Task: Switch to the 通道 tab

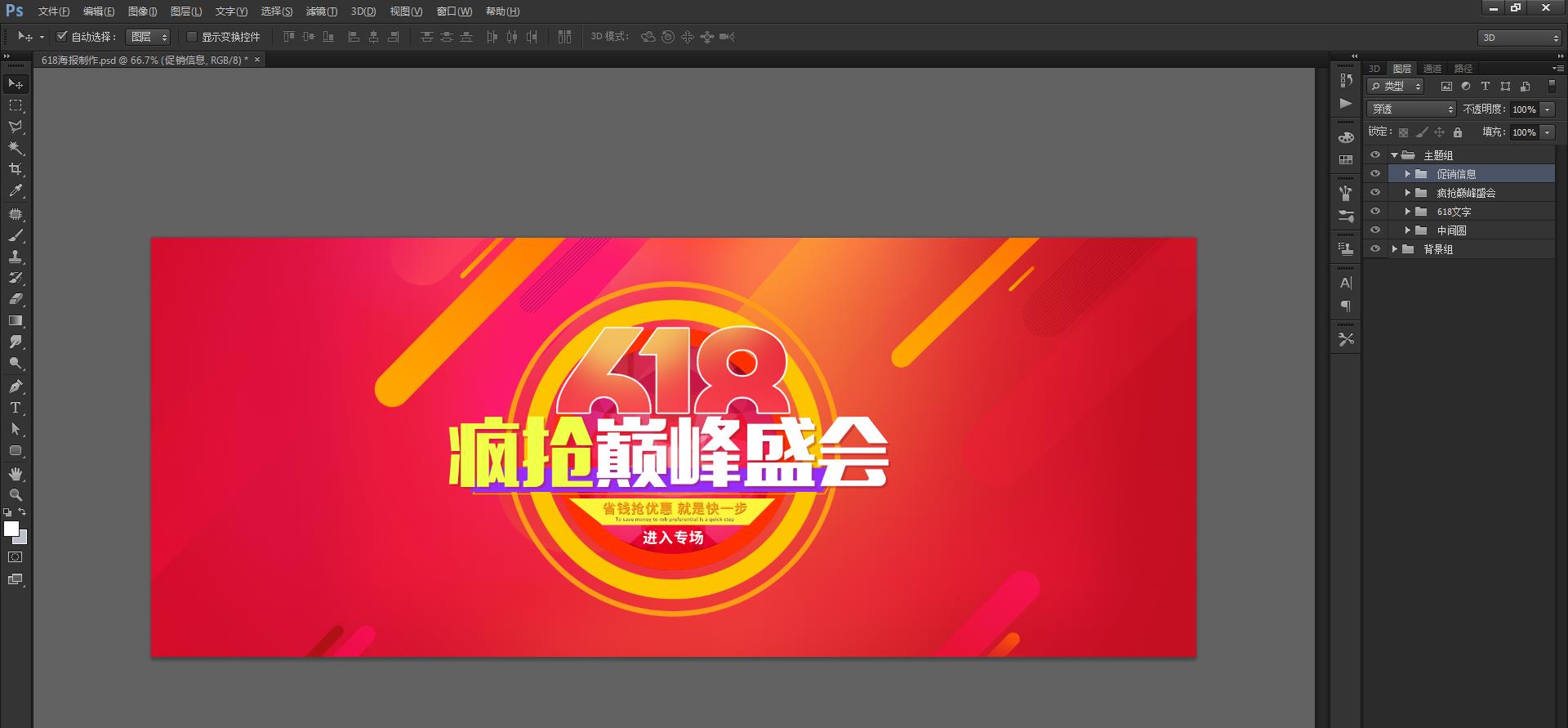Action: (1432, 69)
